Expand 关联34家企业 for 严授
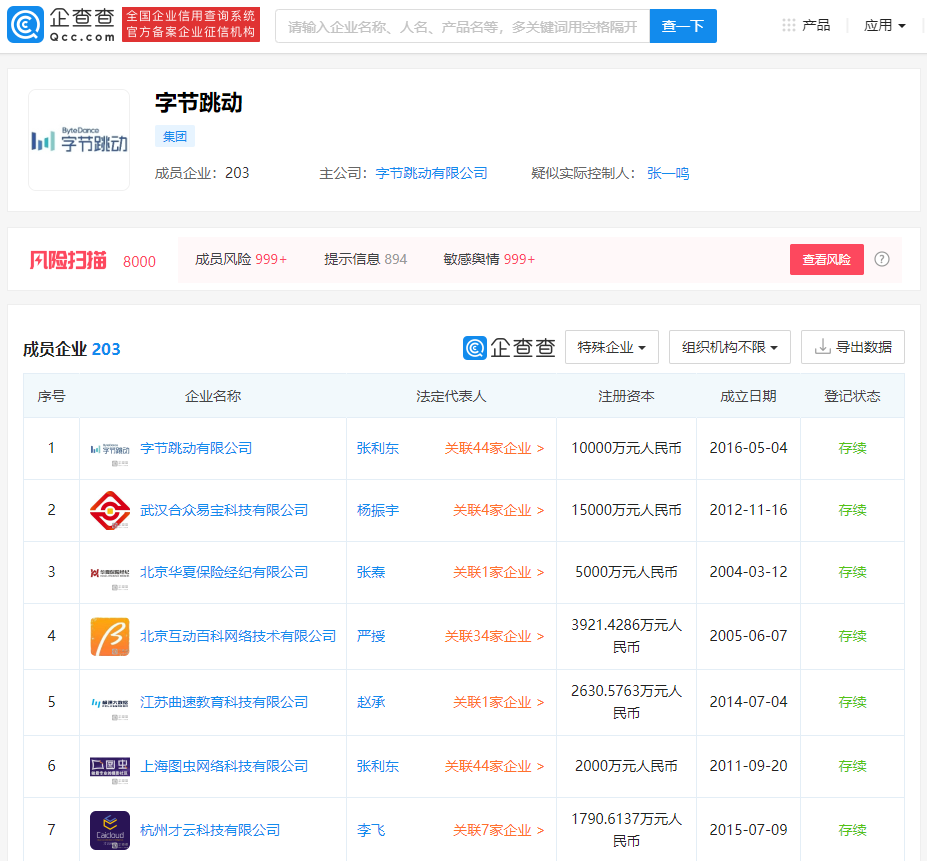 pyautogui.click(x=494, y=636)
